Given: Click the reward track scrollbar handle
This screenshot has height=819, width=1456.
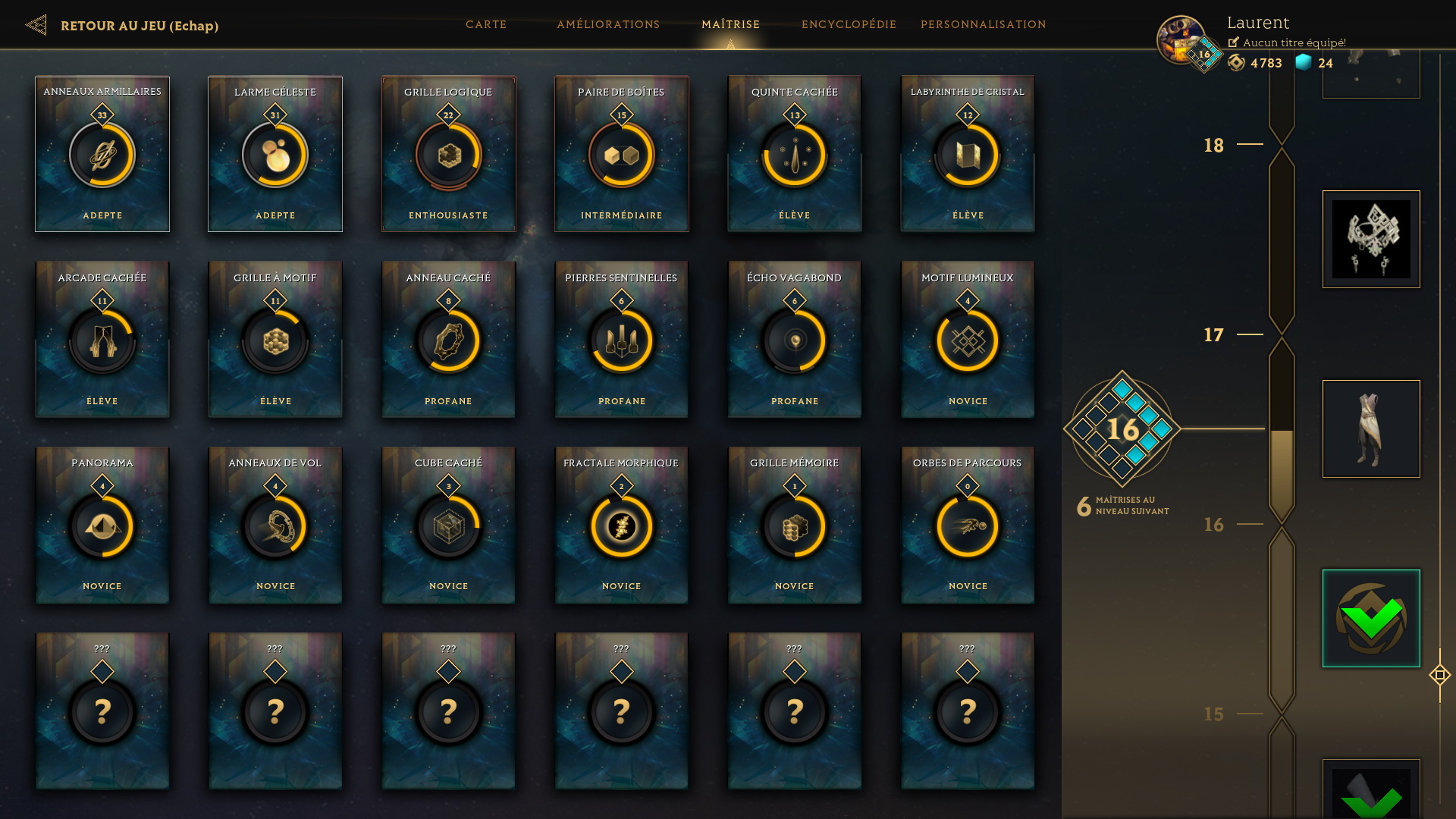Looking at the screenshot, I should (1440, 675).
